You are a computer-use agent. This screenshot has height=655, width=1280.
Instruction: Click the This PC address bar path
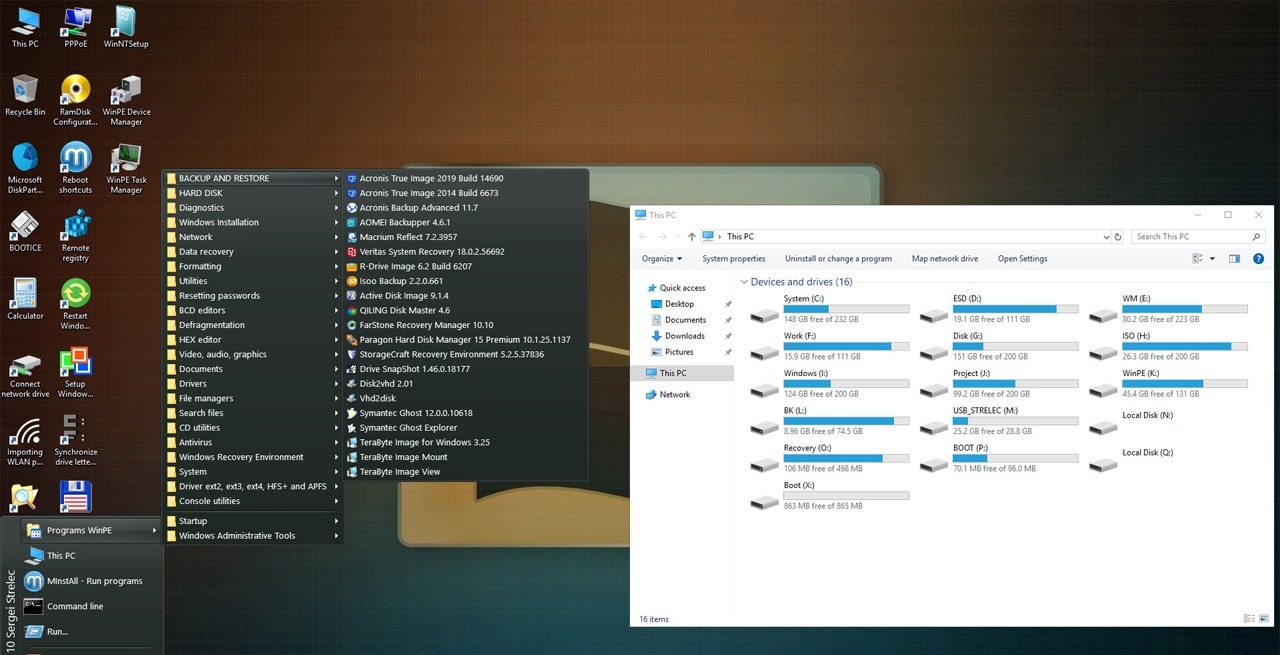[x=740, y=237]
